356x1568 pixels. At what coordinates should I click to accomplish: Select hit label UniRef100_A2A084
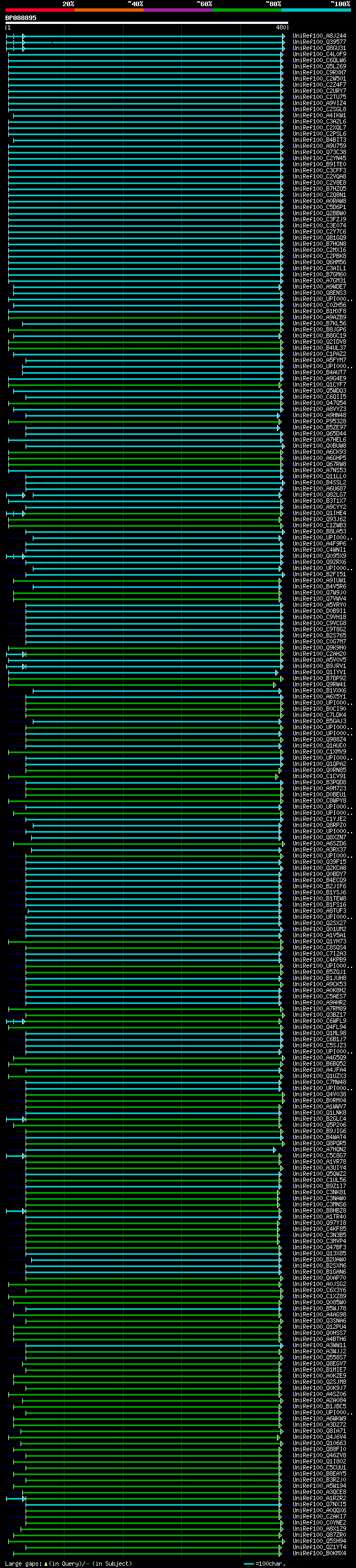tap(319, 1400)
